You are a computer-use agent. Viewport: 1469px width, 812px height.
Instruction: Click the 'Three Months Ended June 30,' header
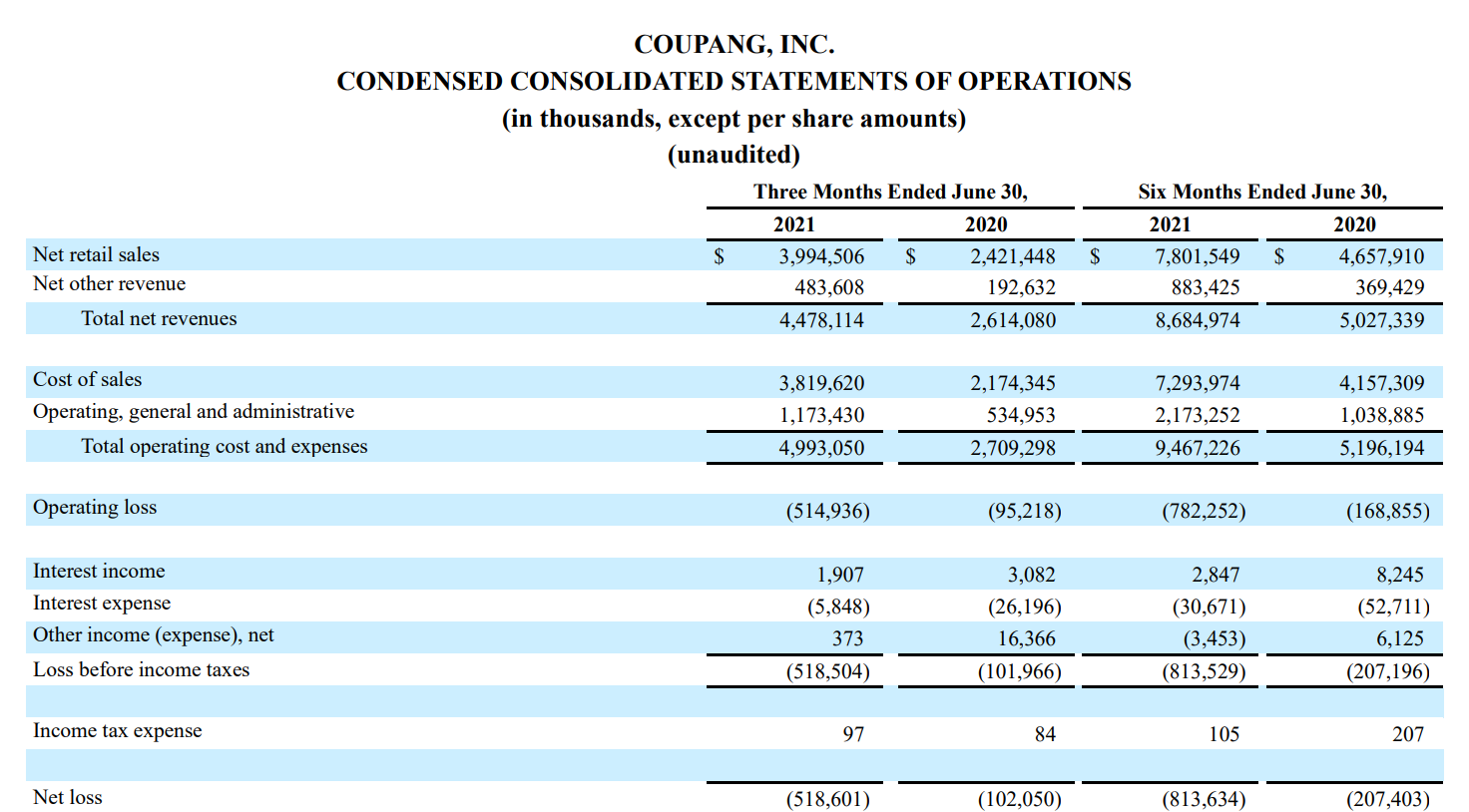pyautogui.click(x=890, y=192)
